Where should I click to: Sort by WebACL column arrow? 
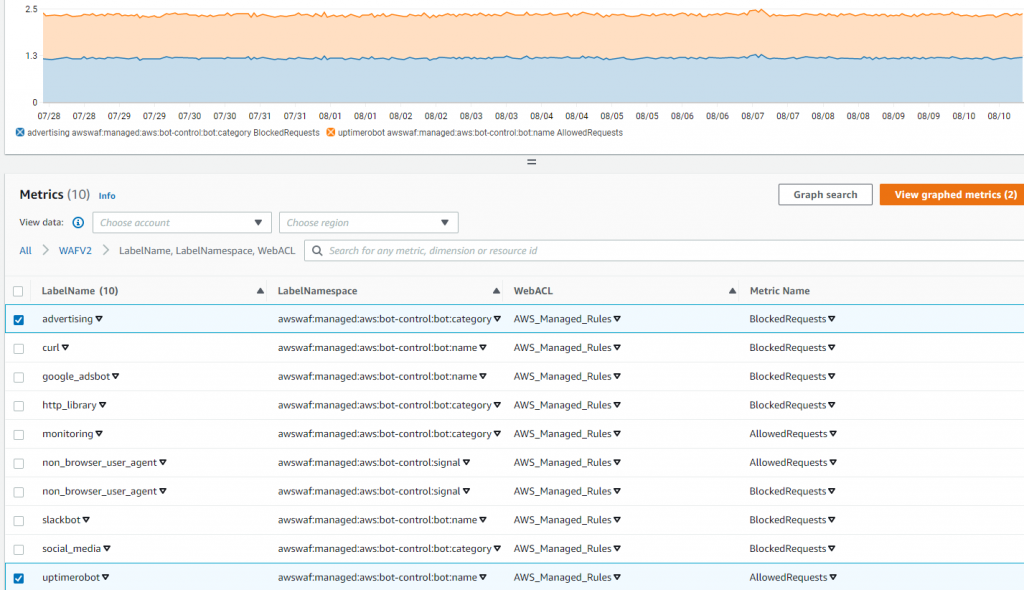tap(732, 291)
